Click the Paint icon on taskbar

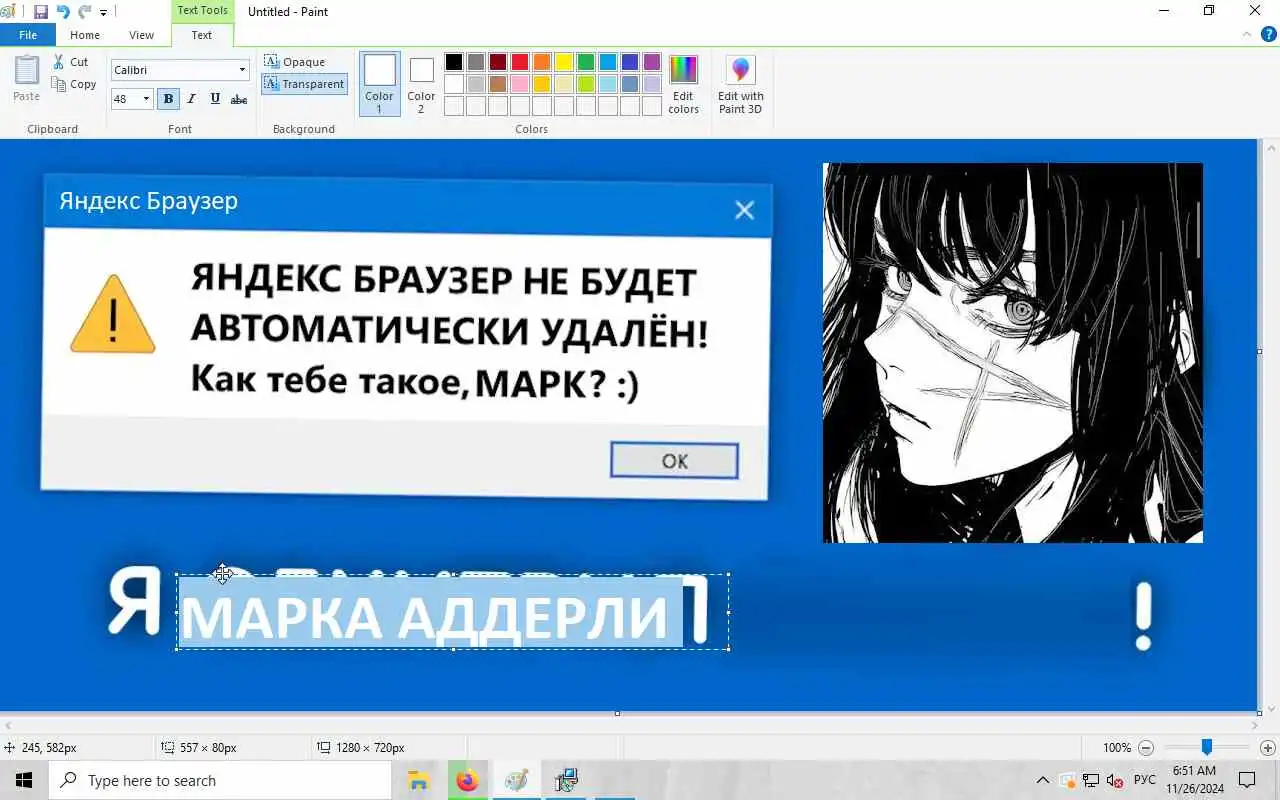tap(516, 780)
